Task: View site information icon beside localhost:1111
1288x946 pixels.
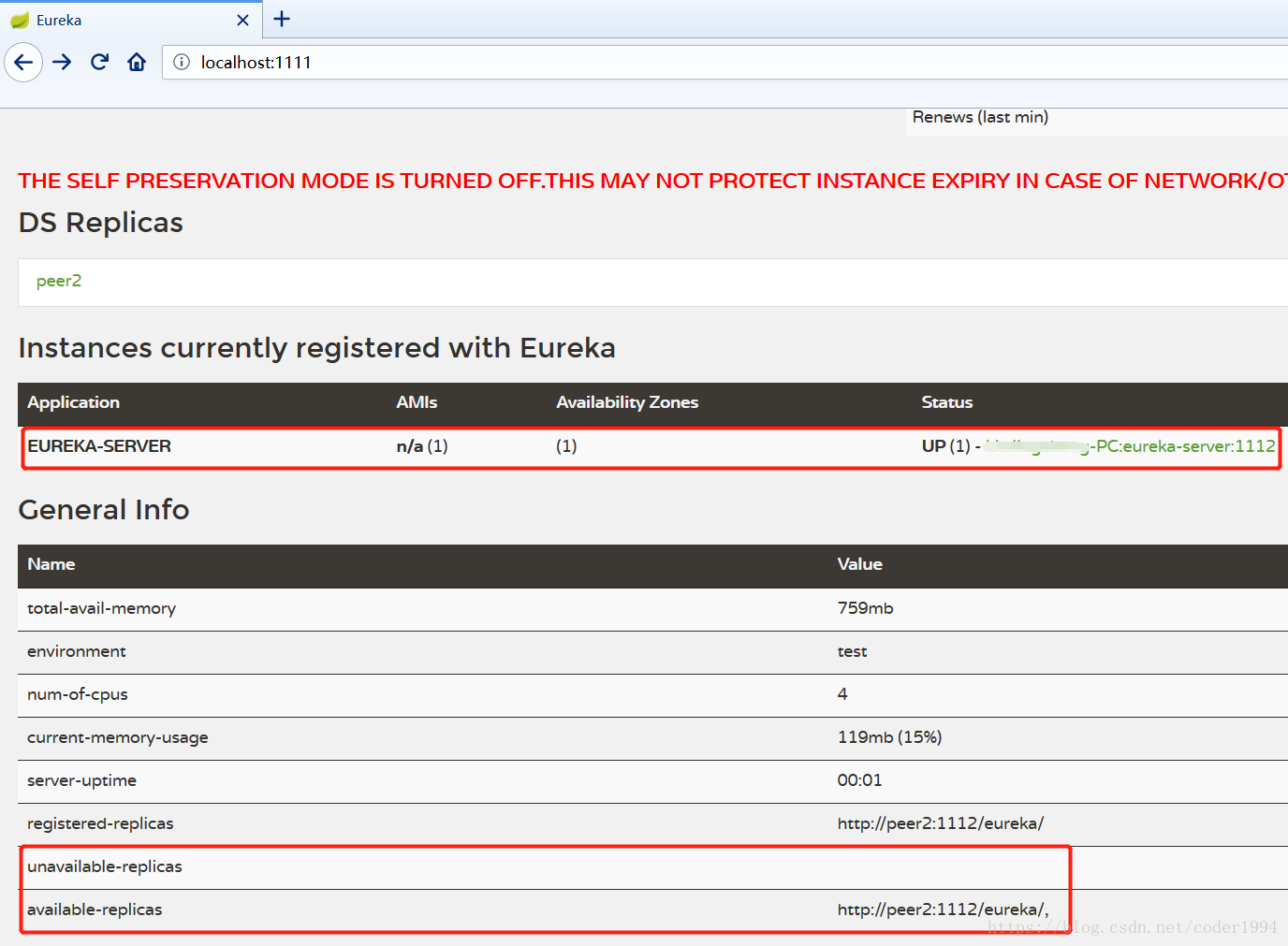Action: (182, 63)
